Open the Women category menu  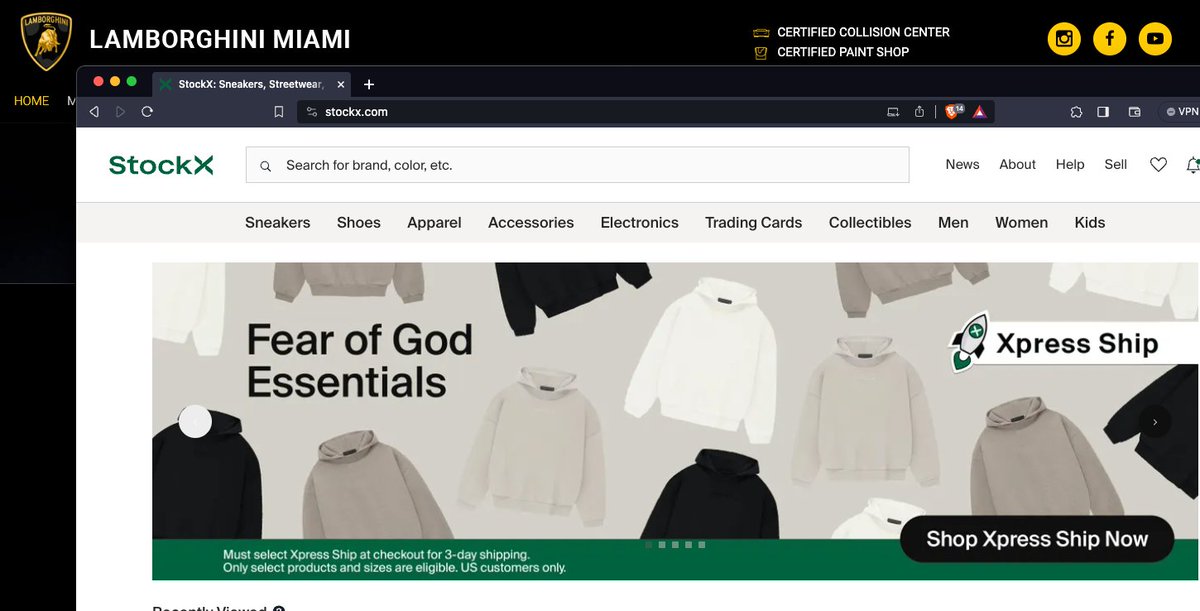pyautogui.click(x=1021, y=222)
